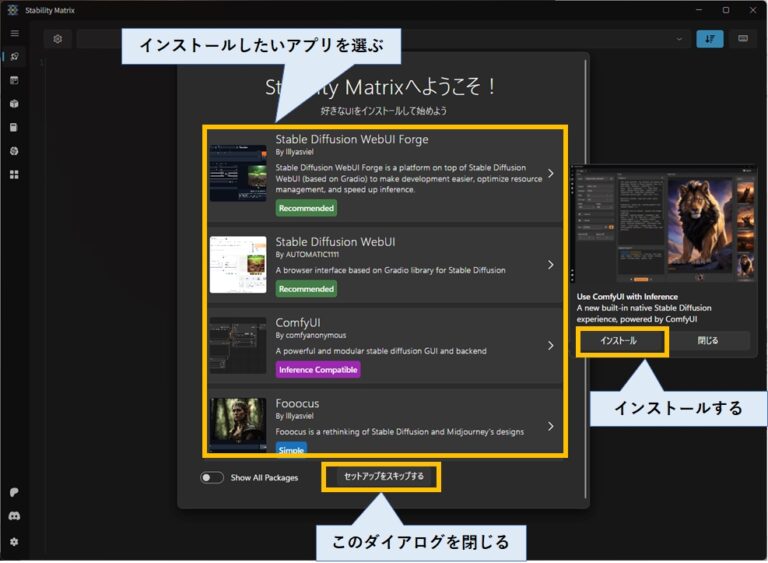Click the セットアップをスキップする button
This screenshot has width=768, height=563.
383,477
